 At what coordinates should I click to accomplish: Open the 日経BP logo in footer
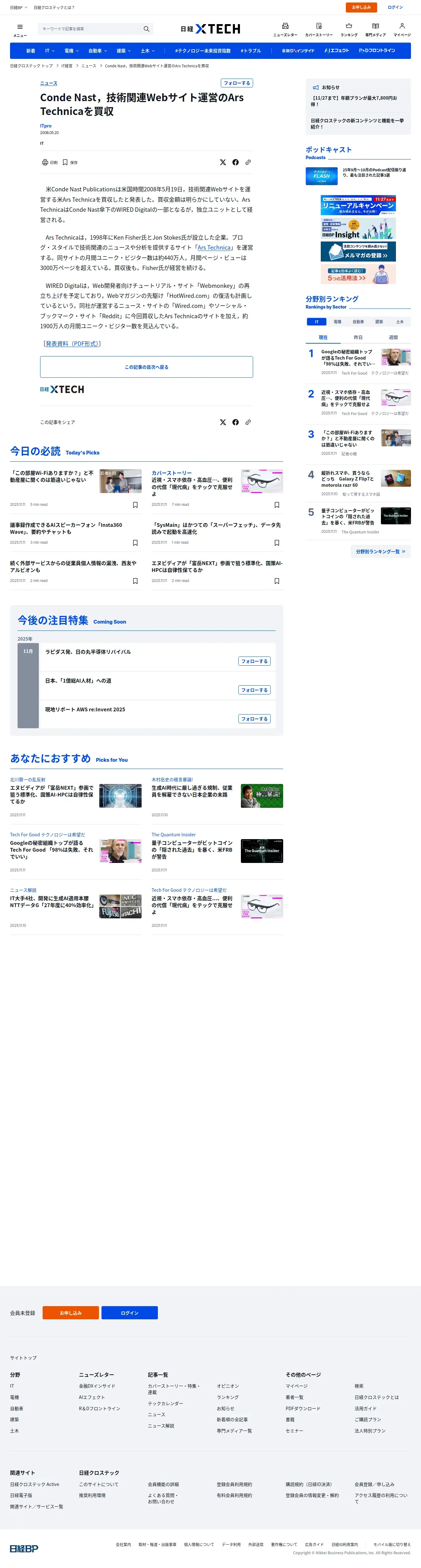24,1548
